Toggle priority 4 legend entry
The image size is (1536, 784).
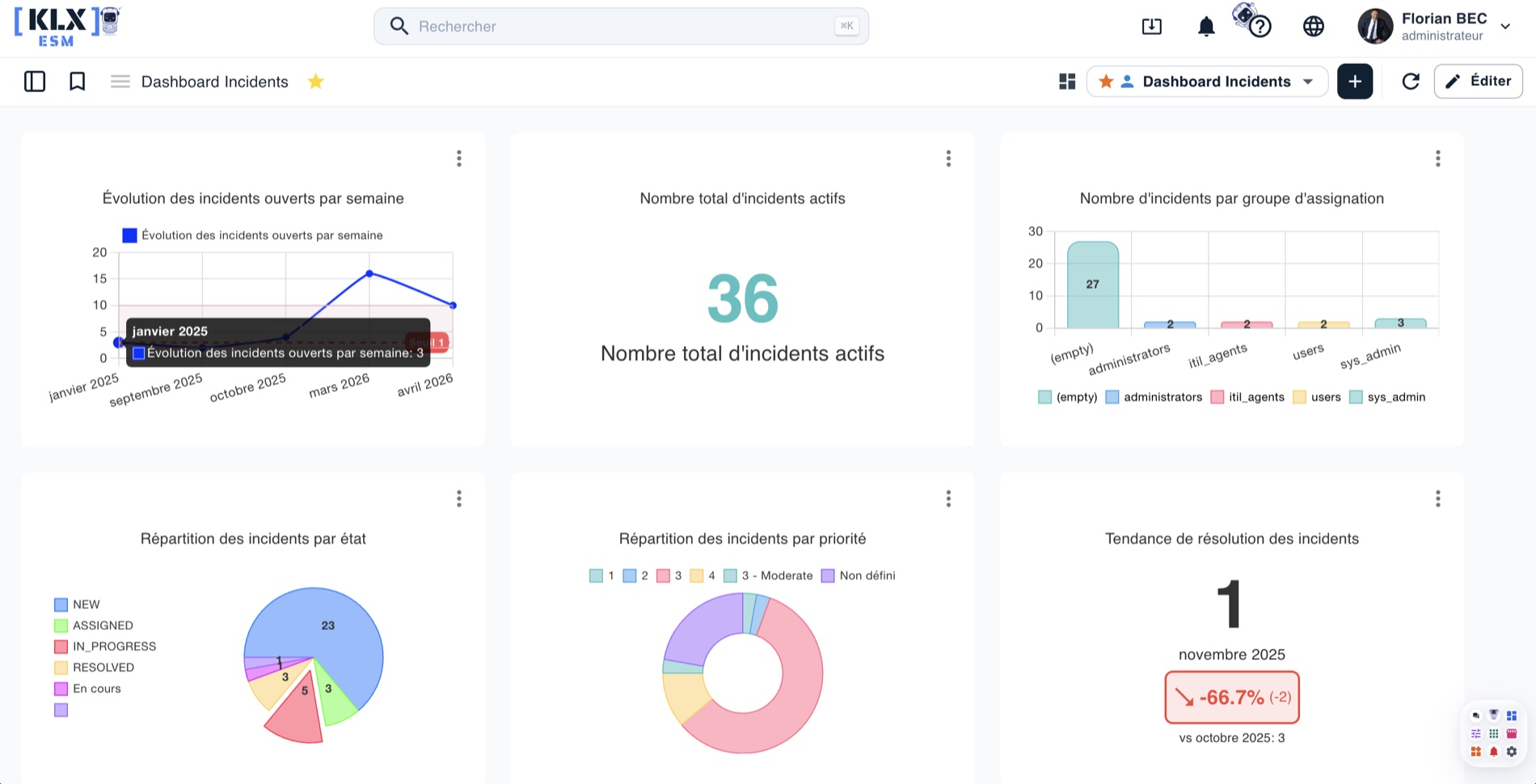703,575
